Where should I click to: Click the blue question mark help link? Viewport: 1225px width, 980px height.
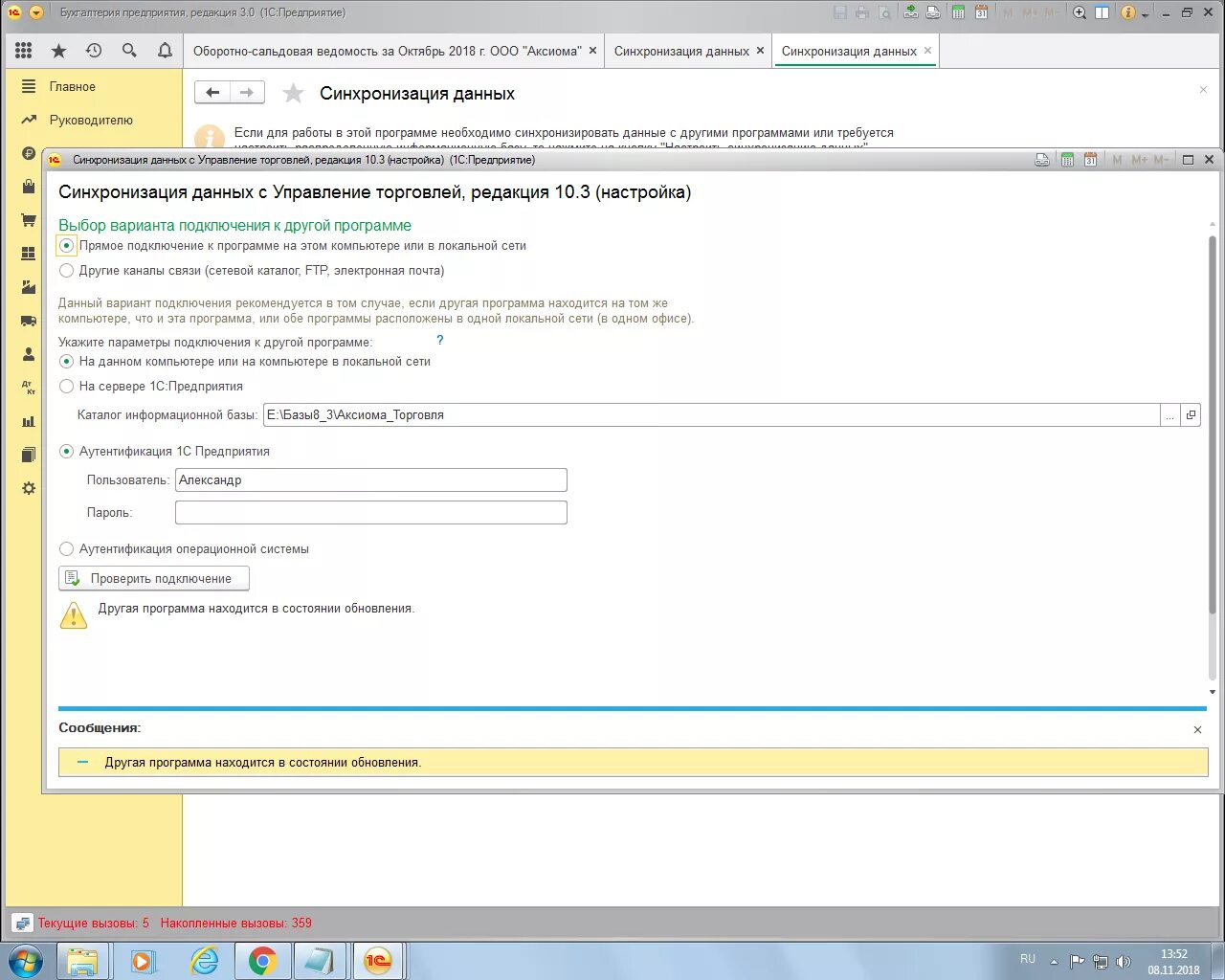point(440,340)
